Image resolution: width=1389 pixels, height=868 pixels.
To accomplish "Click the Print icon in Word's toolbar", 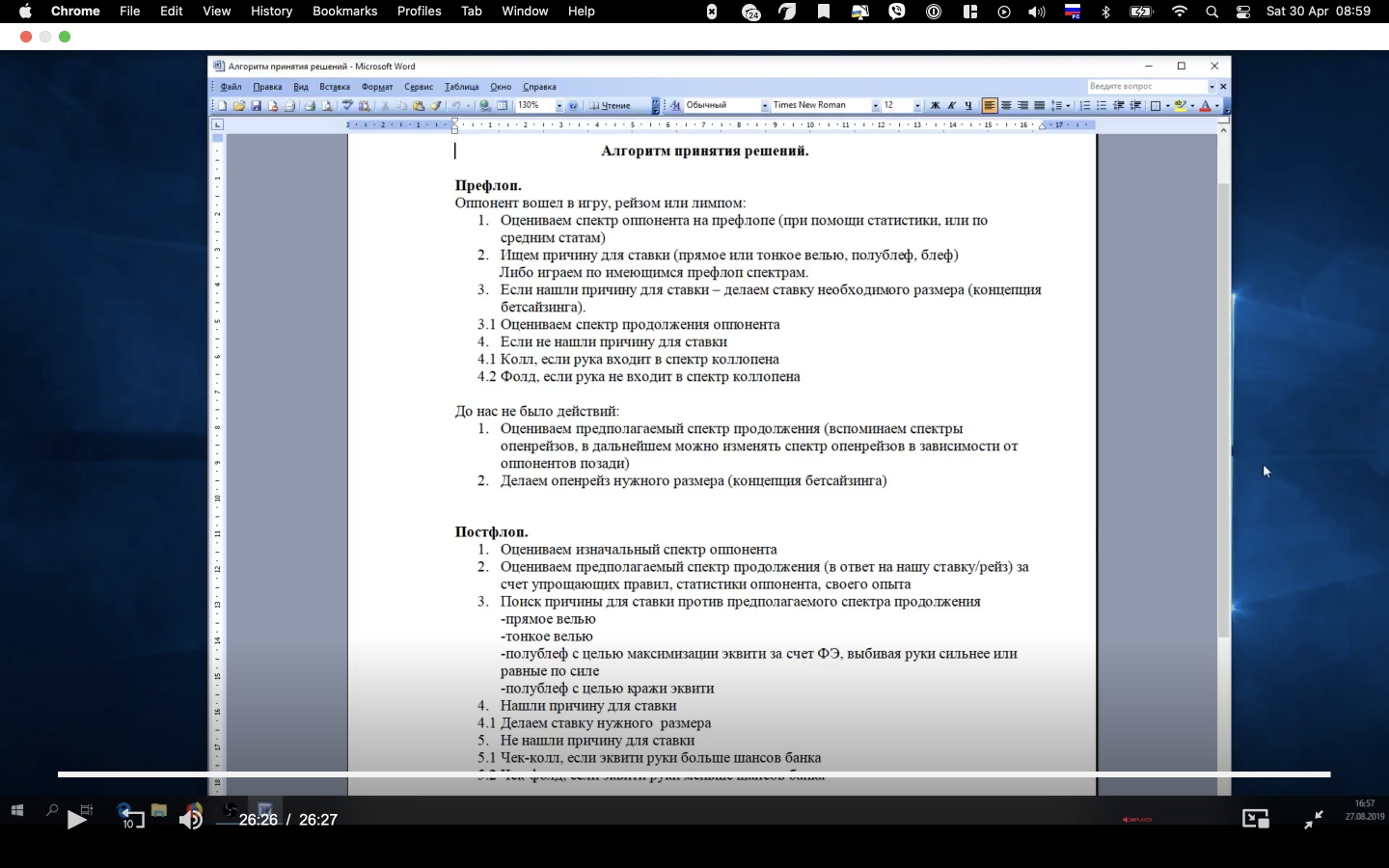I will pos(311,106).
